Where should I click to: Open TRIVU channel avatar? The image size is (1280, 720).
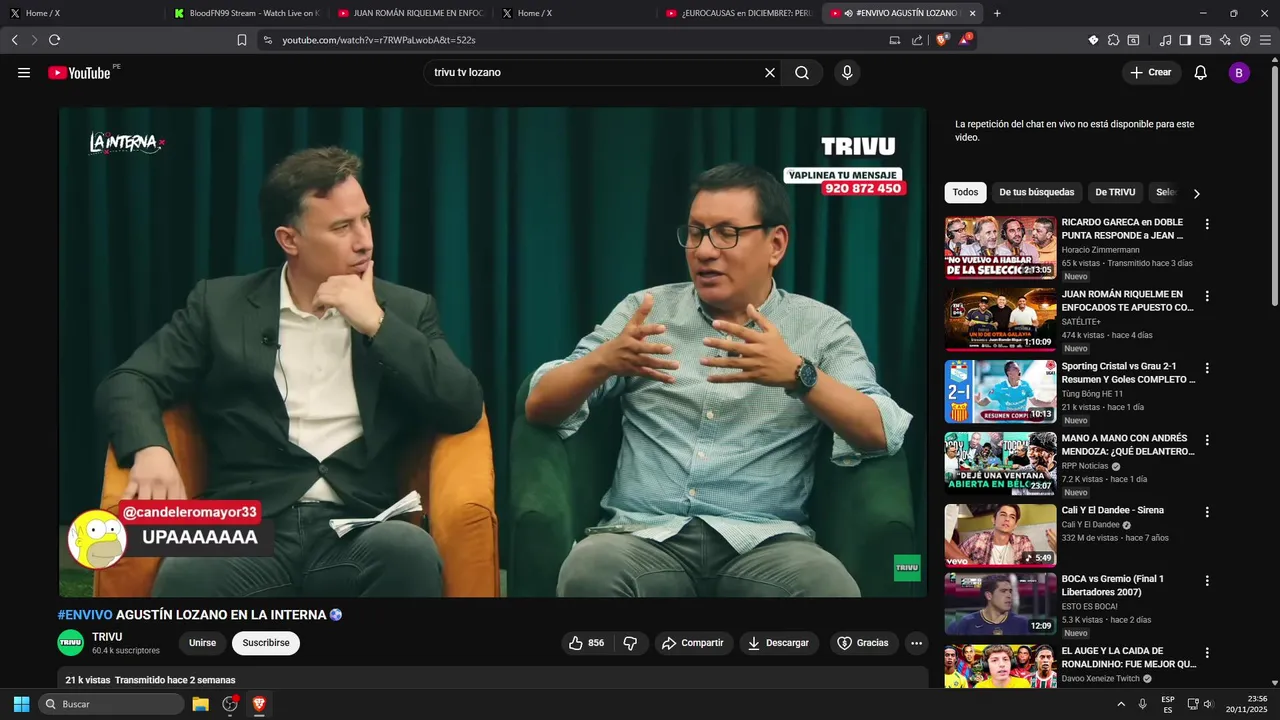coord(71,643)
